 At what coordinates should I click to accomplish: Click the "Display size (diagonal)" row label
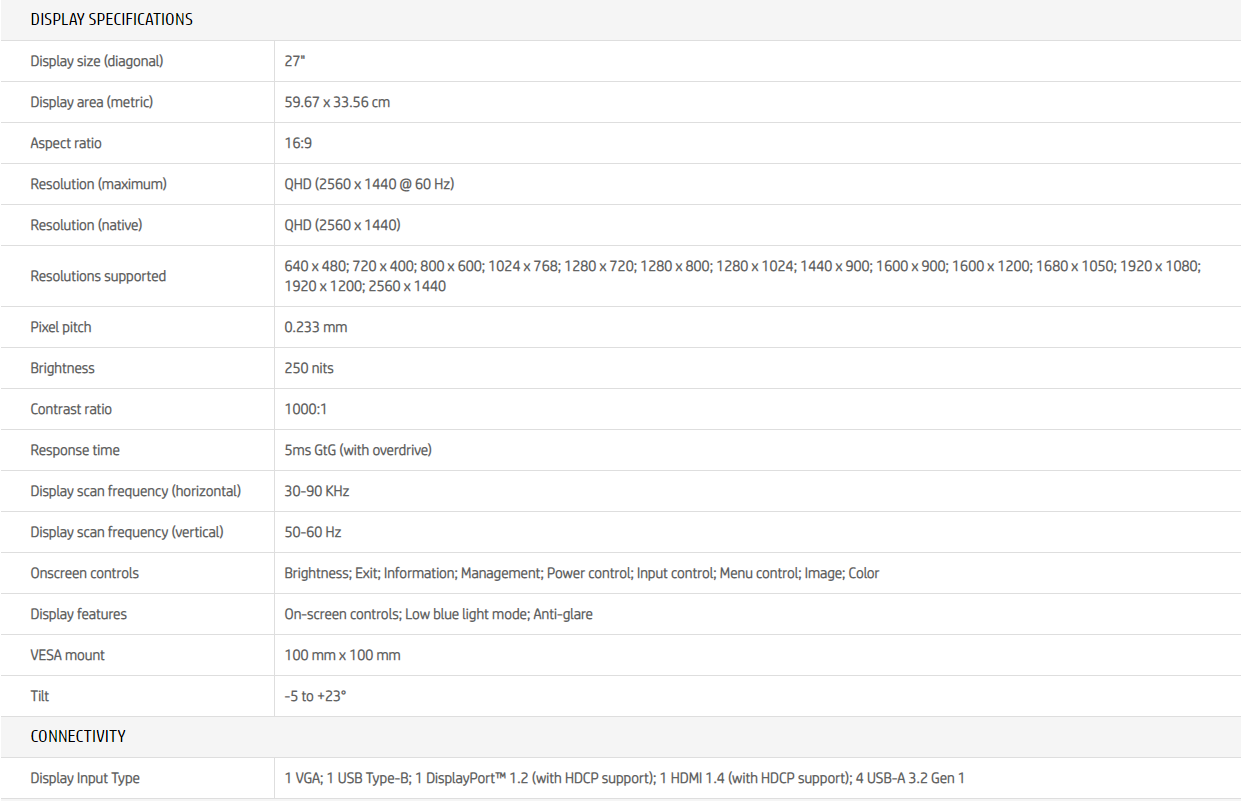coord(96,61)
